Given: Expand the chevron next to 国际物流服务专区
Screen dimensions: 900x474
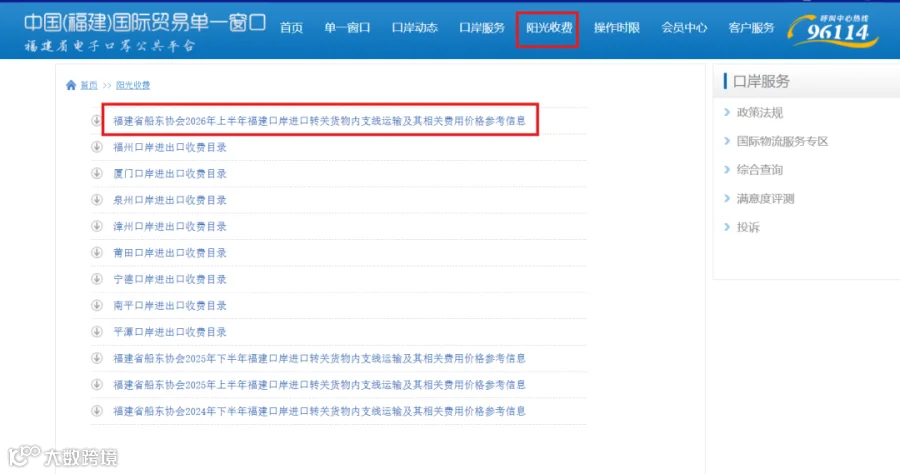Looking at the screenshot, I should [x=727, y=141].
